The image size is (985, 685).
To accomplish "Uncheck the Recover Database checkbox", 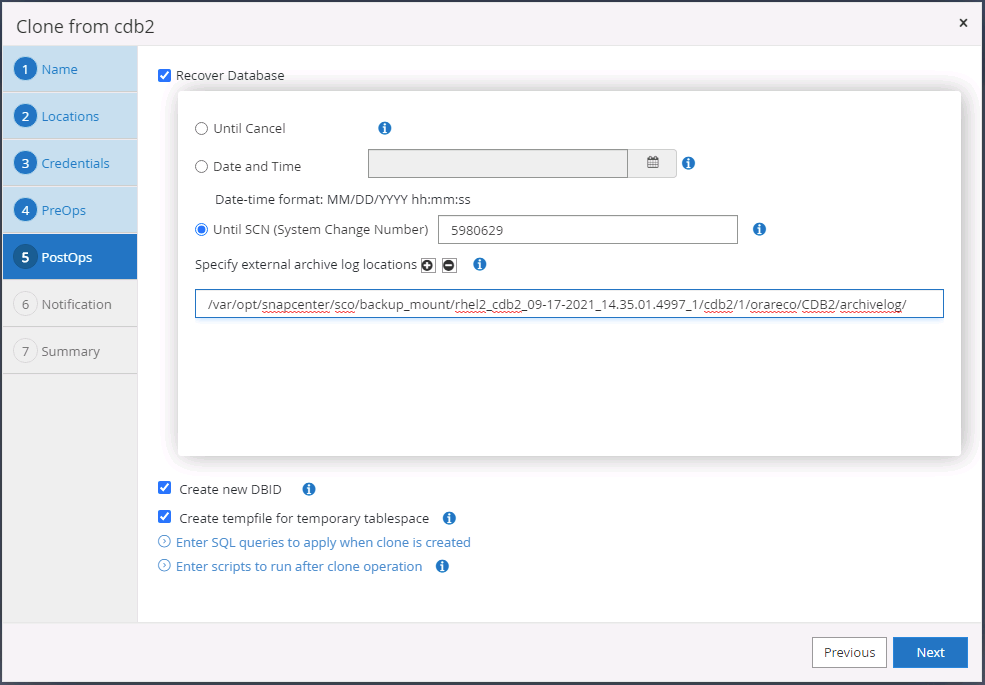I will click(165, 75).
